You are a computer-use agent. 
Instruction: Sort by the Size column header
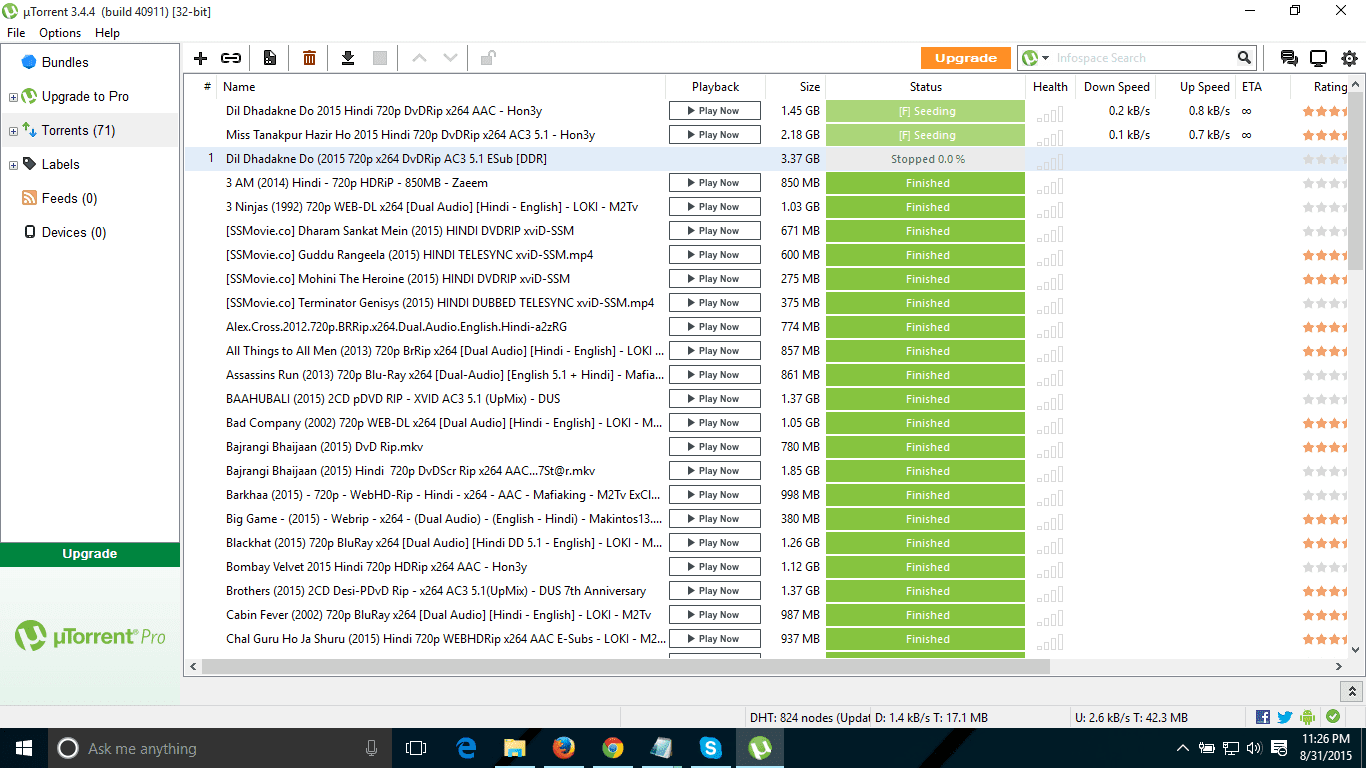click(796, 87)
